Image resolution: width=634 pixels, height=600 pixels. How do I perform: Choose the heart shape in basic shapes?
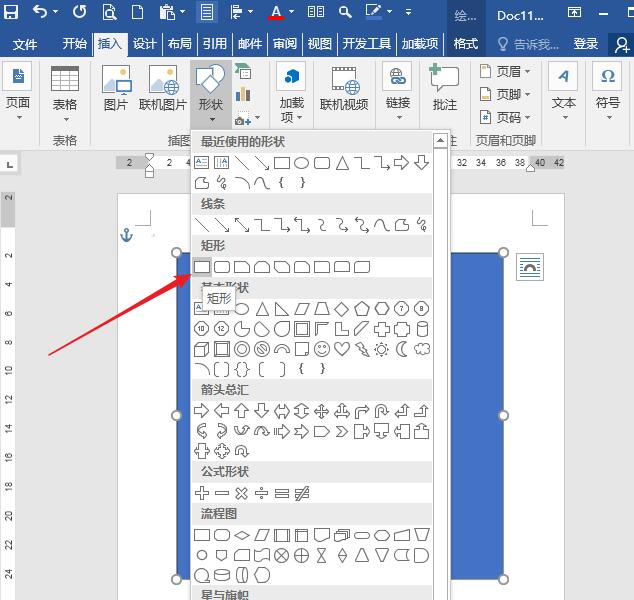342,349
